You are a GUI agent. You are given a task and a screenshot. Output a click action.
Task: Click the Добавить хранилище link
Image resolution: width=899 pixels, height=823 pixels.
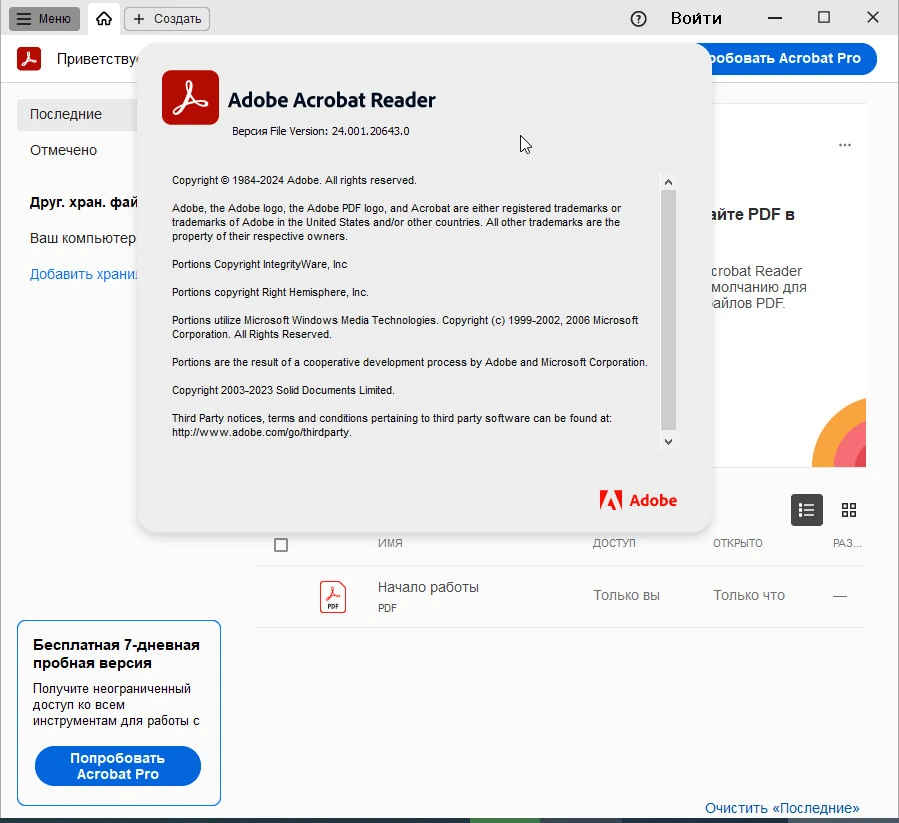click(x=84, y=274)
